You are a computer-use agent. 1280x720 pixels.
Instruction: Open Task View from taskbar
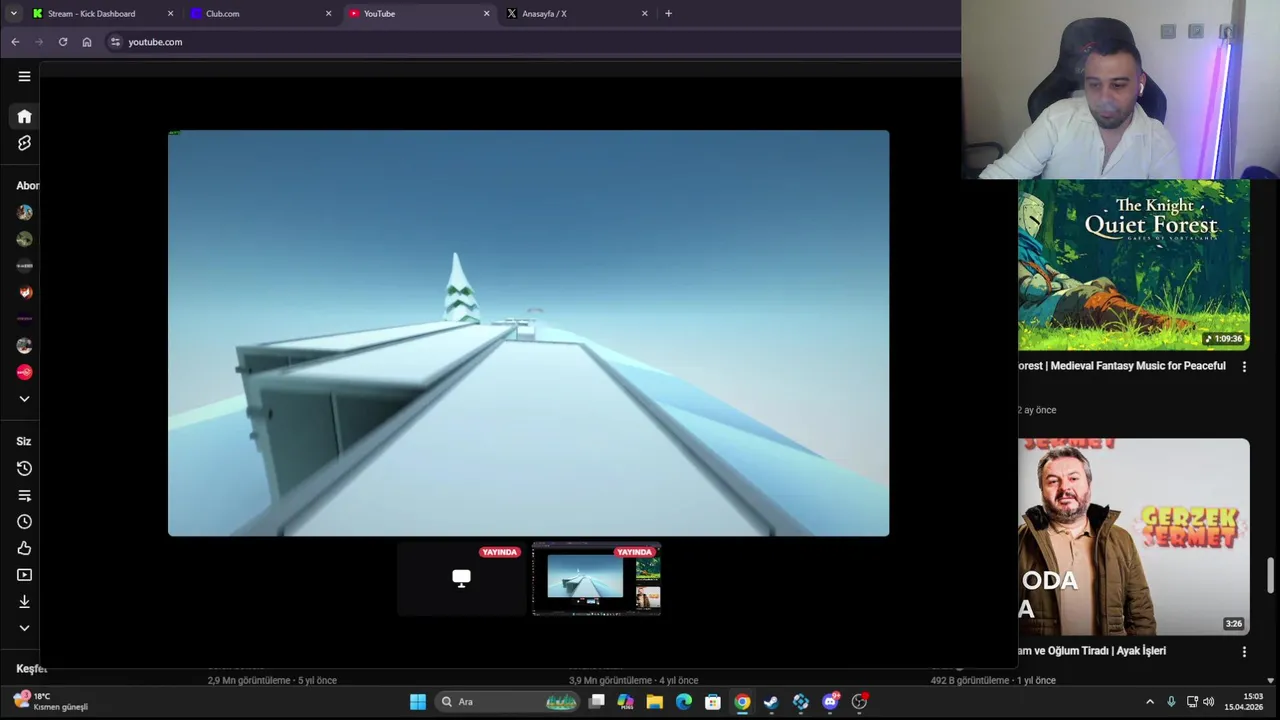[x=596, y=702]
